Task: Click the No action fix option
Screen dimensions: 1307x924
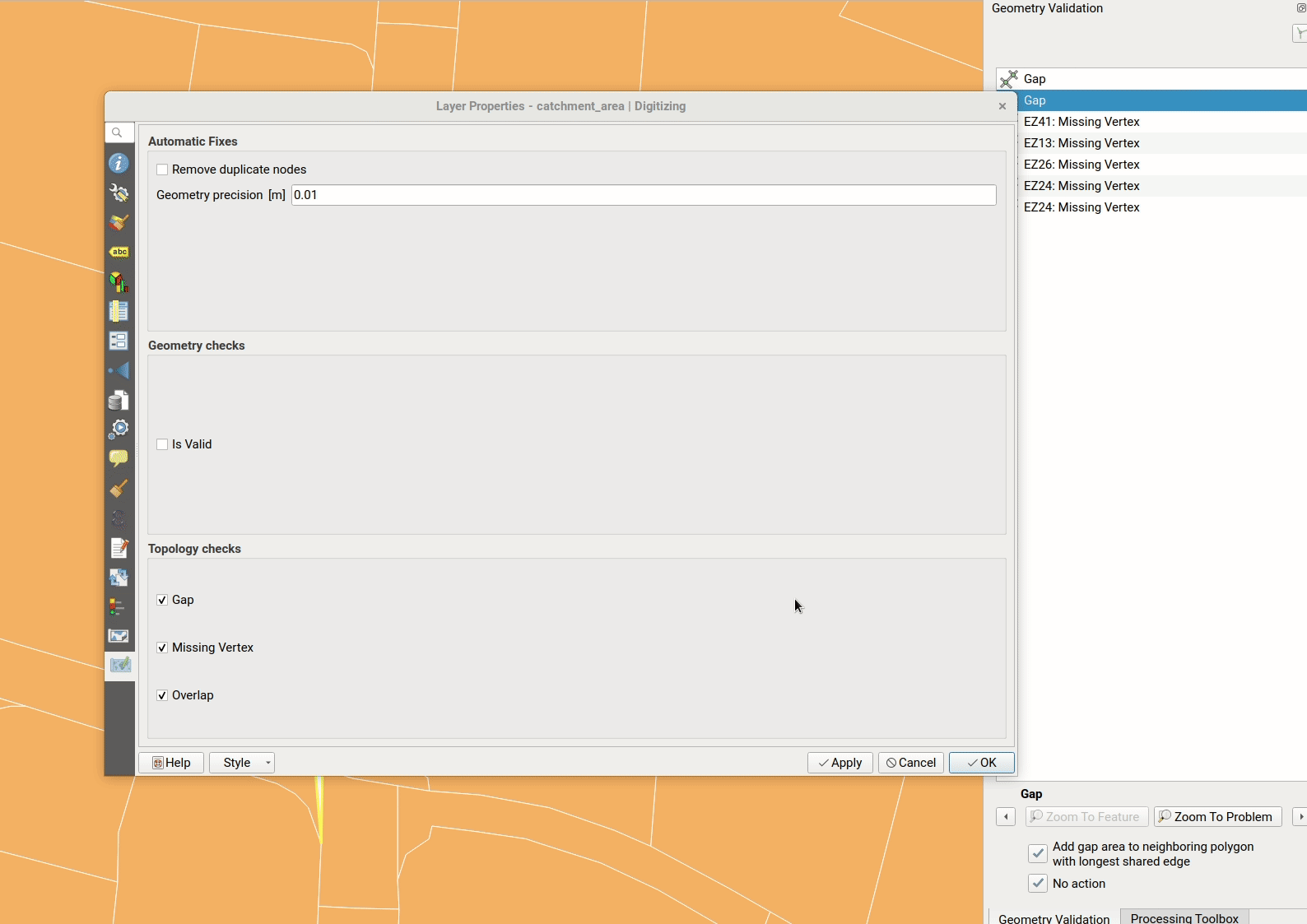Action: pos(1038,884)
